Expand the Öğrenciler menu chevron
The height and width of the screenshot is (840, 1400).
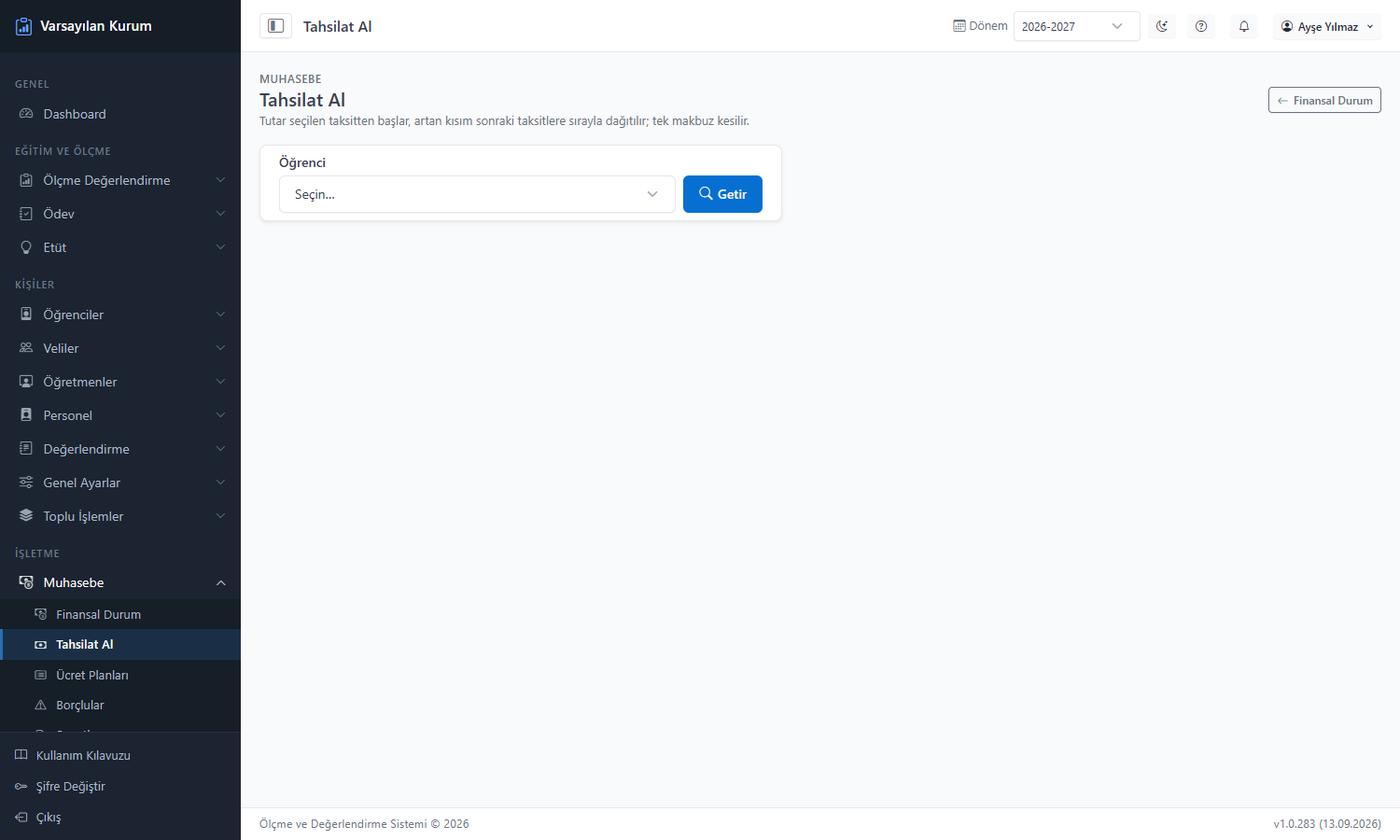pos(221,315)
